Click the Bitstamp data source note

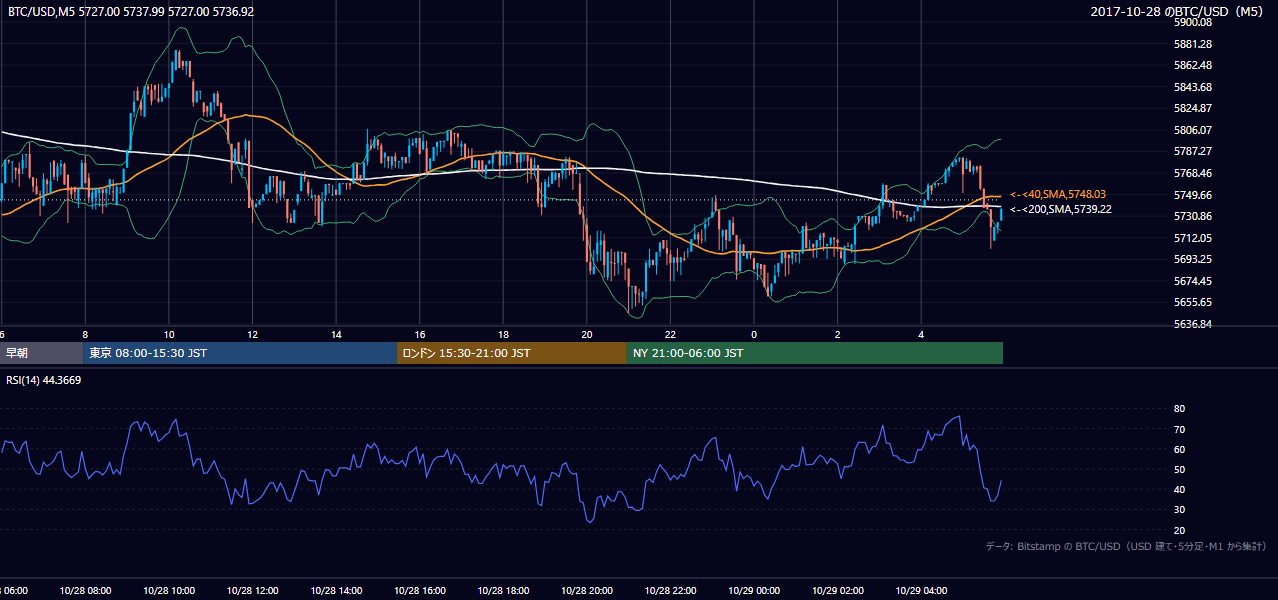[1126, 546]
